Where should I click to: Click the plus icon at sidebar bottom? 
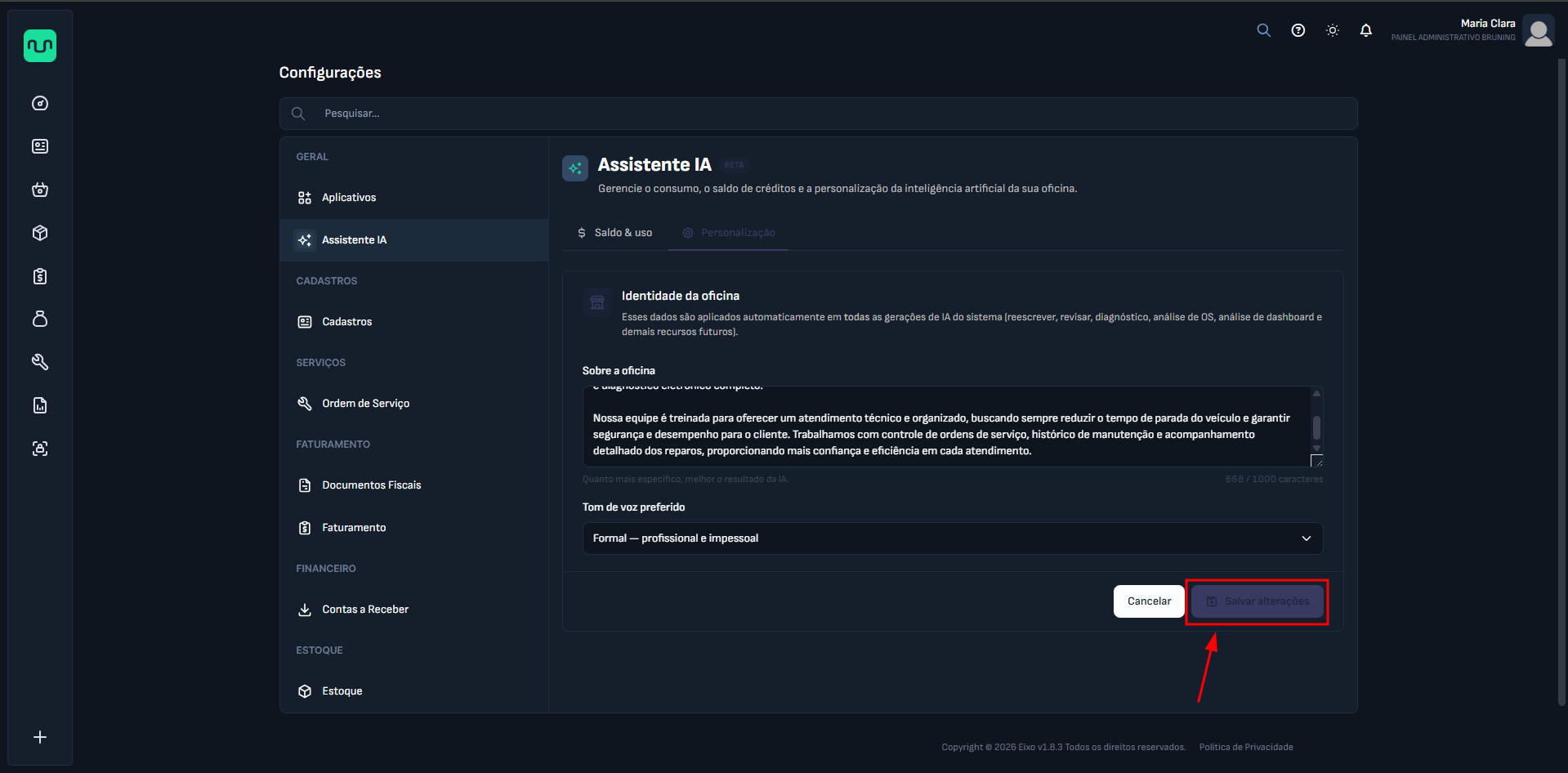[40, 737]
